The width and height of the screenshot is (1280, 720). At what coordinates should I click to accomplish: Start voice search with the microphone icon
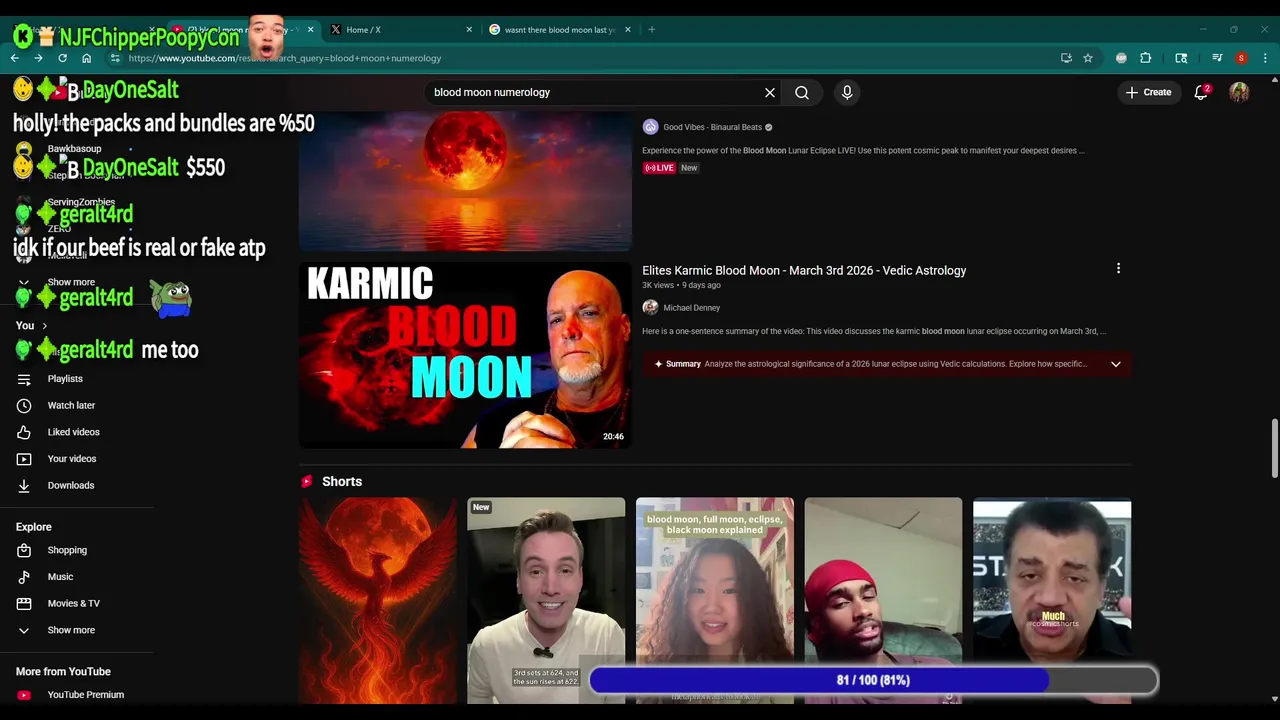847,92
